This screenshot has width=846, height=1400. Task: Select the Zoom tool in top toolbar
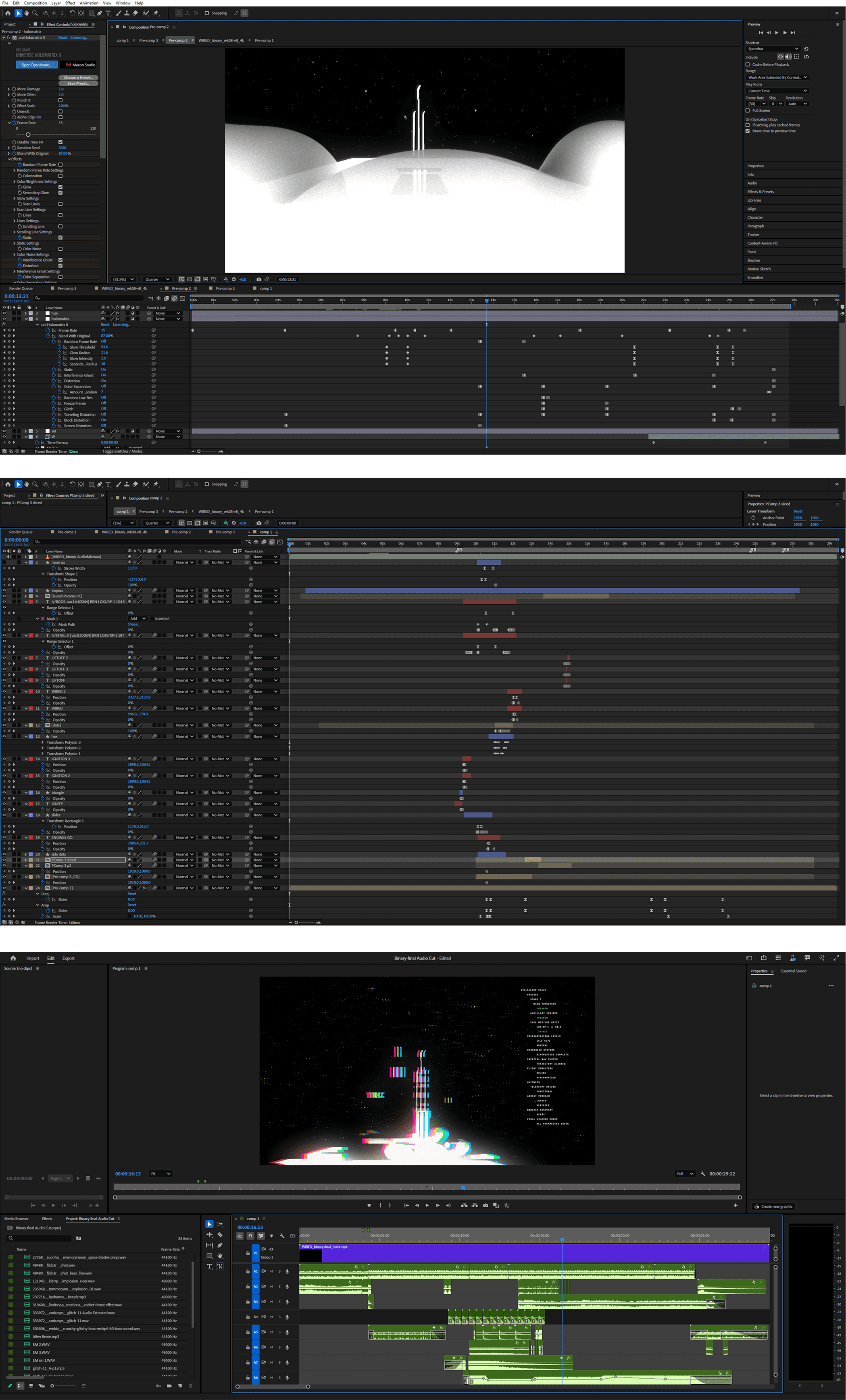(35, 13)
